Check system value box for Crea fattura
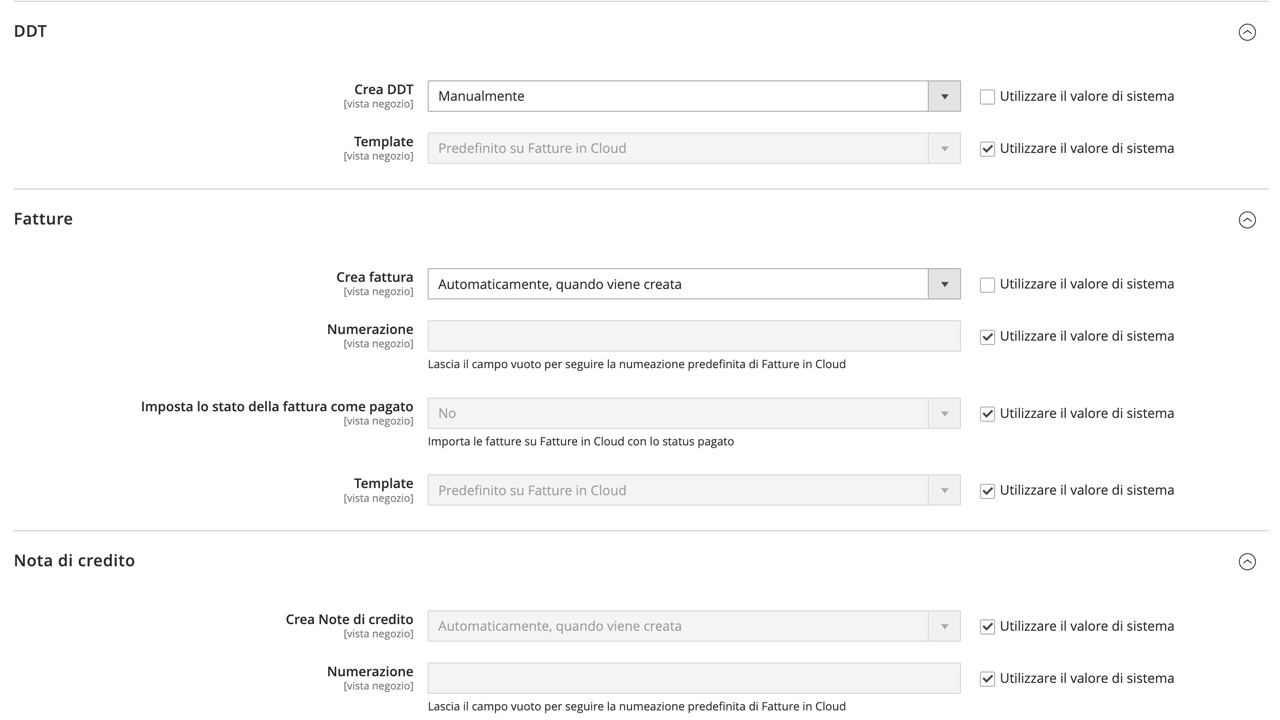Viewport: 1280px width, 720px height. 987,285
